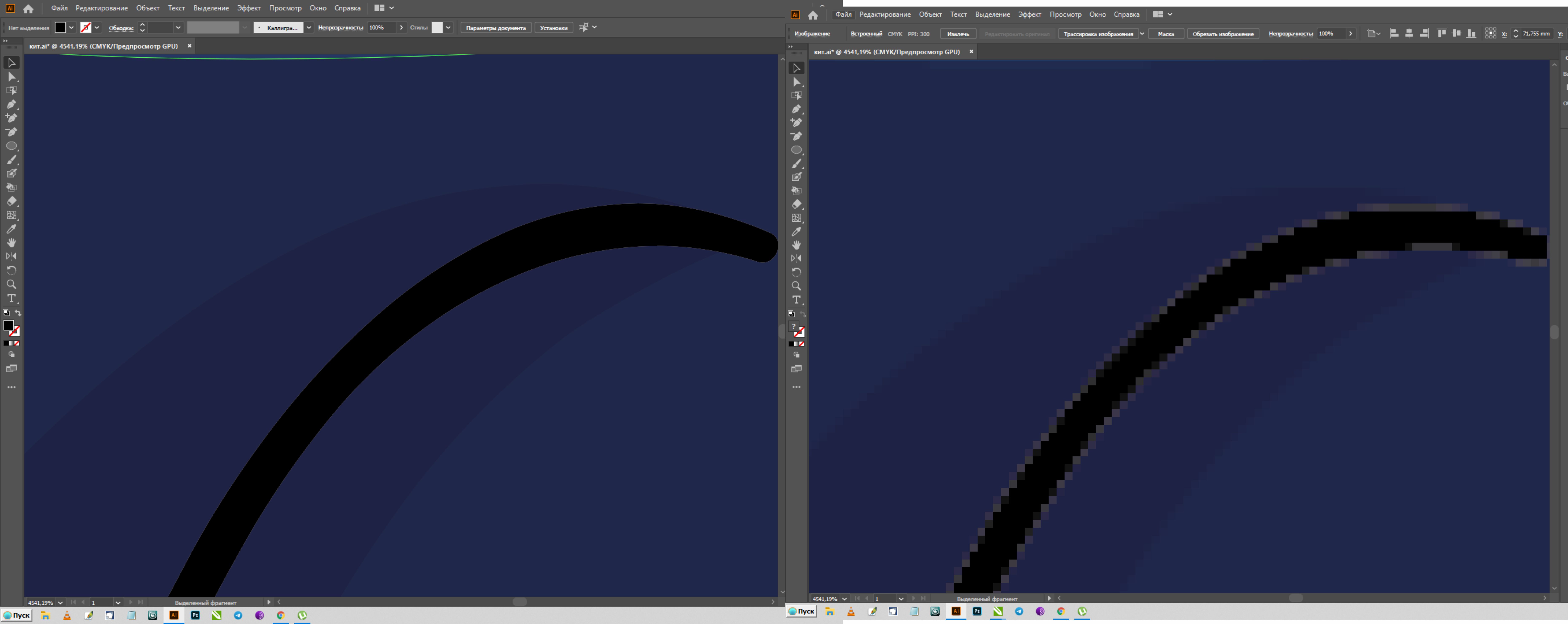Click vertical align bottom icon in right window
The width and height of the screenshot is (1568, 624).
[x=1471, y=34]
